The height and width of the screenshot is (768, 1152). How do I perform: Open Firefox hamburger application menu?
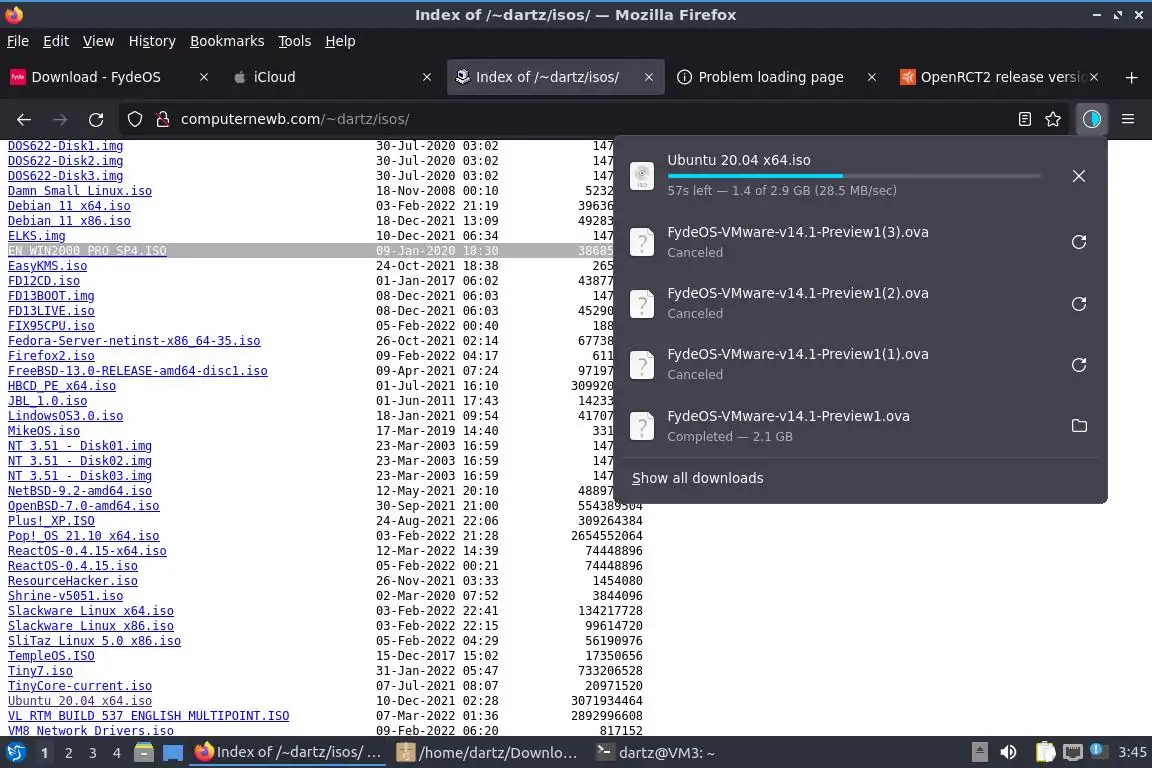1128,119
